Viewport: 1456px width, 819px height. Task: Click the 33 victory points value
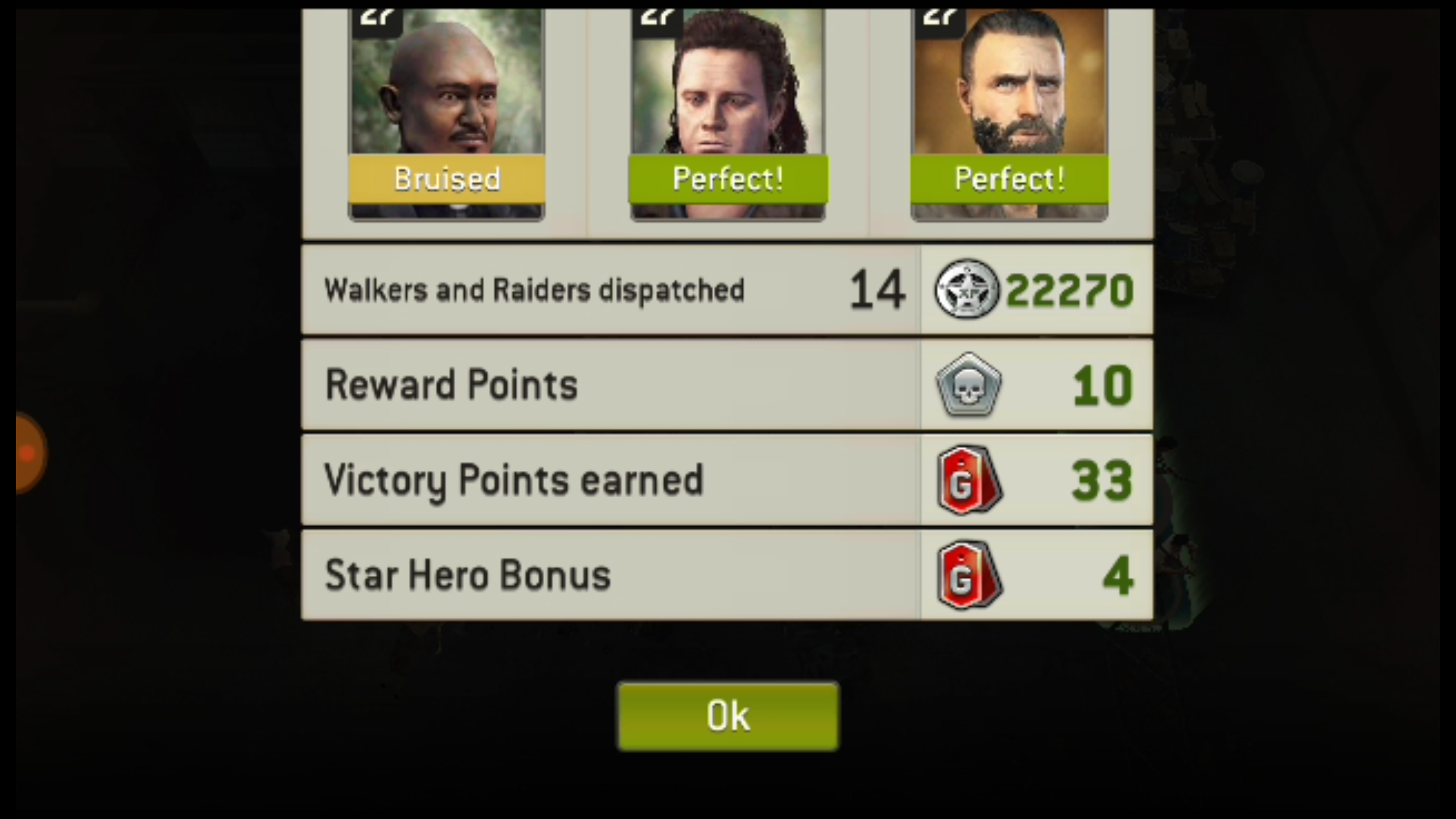(1102, 481)
